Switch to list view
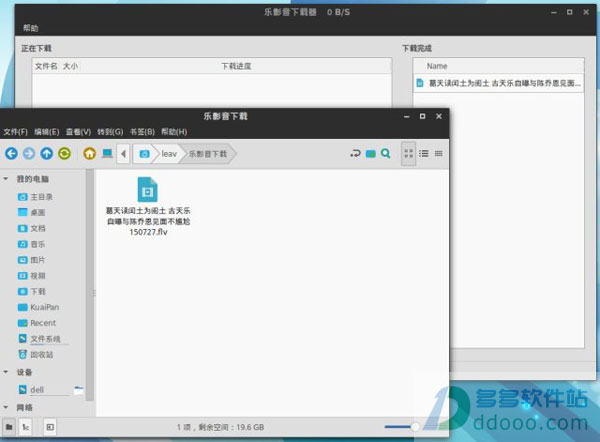 424,154
